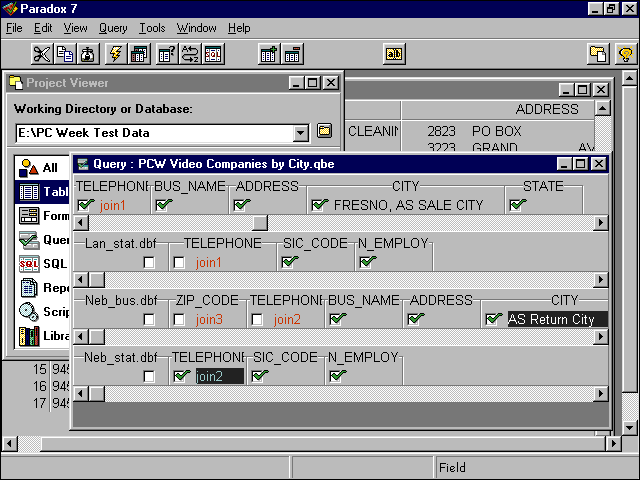Open the Working Directory dropdown list
Image resolution: width=640 pixels, height=480 pixels.
301,133
